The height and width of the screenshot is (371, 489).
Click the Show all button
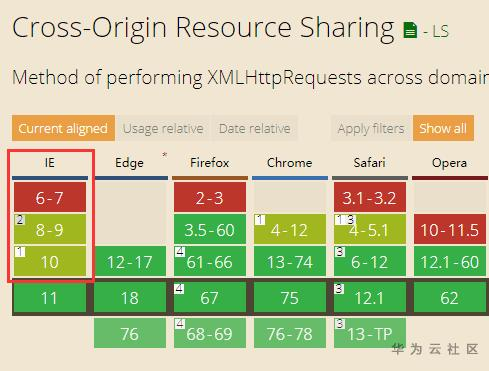pos(443,128)
